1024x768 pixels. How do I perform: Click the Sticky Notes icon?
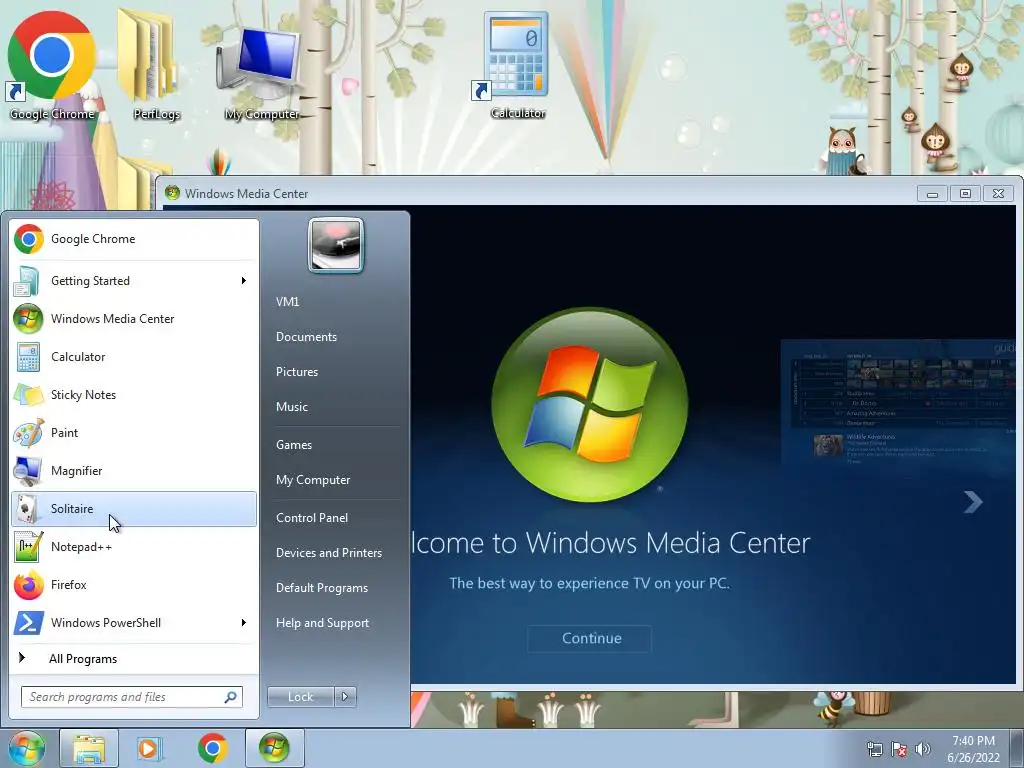[29, 394]
